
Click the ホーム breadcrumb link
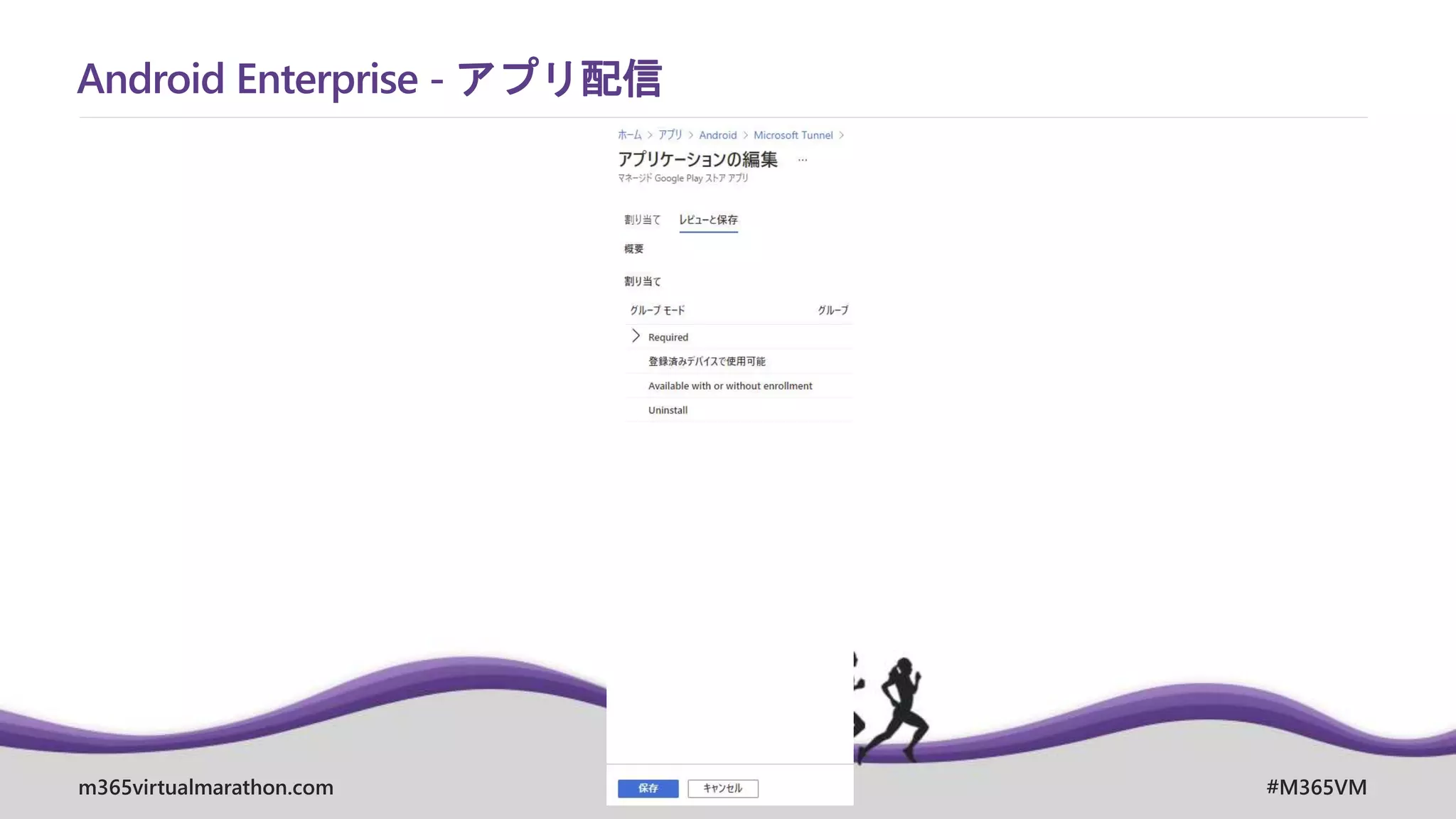pos(629,135)
